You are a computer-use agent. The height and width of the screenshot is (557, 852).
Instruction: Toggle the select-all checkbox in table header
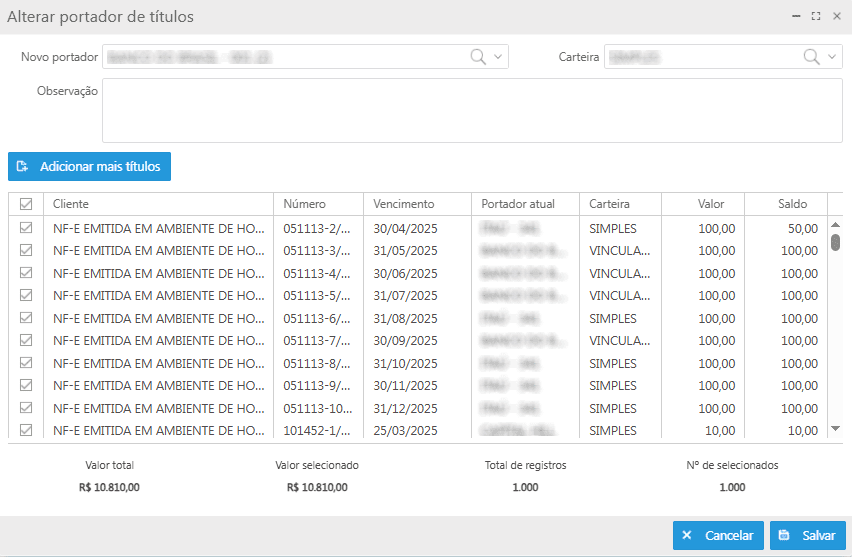coord(26,204)
